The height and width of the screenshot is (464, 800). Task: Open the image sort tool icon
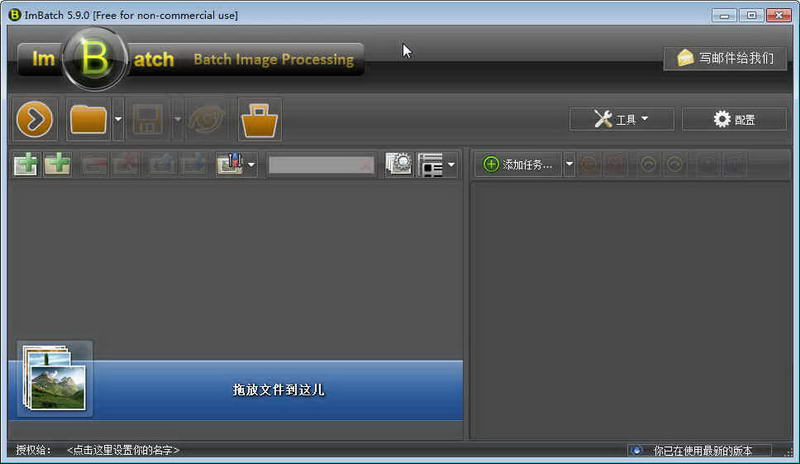[230, 164]
